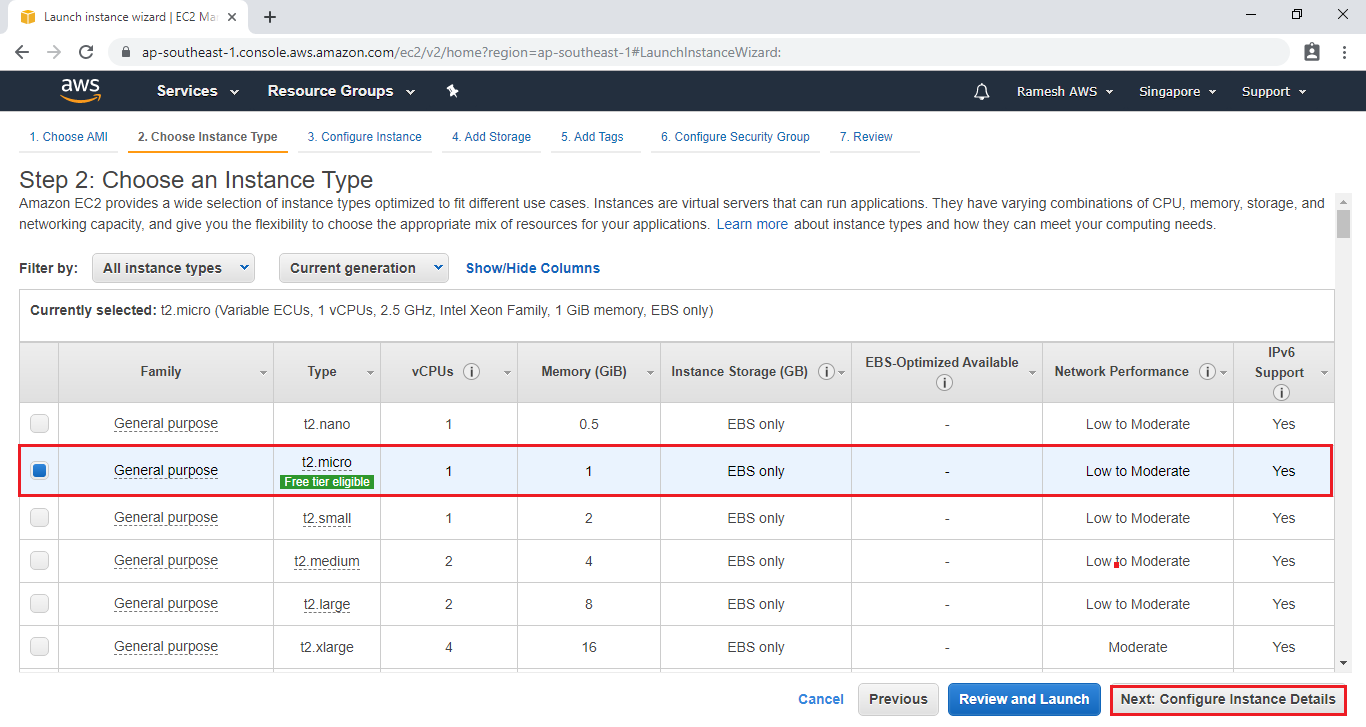Go to step 1. Choose AMI tab
This screenshot has height=727, width=1366.
point(68,137)
